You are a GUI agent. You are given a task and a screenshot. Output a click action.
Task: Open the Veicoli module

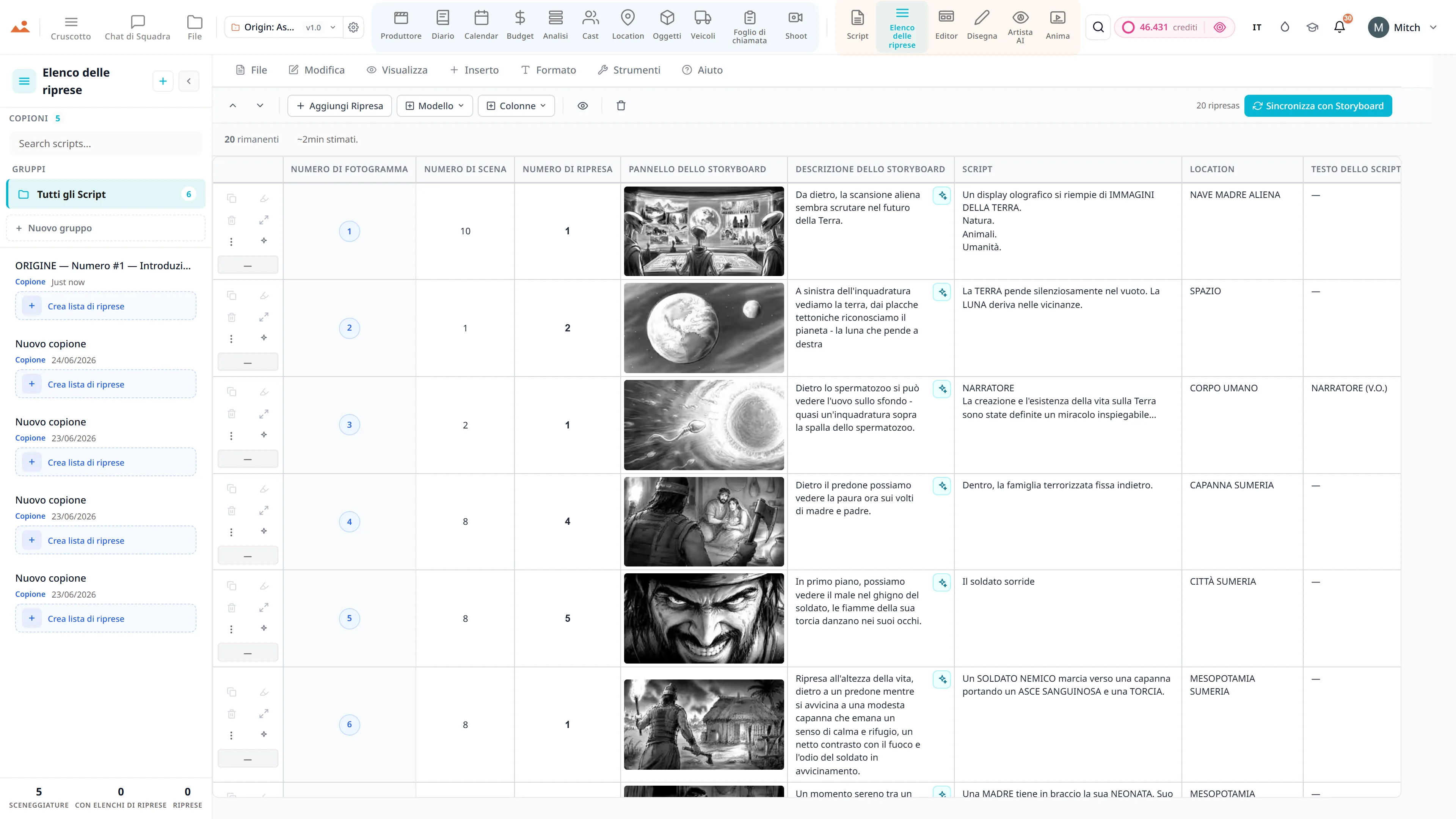tap(703, 26)
